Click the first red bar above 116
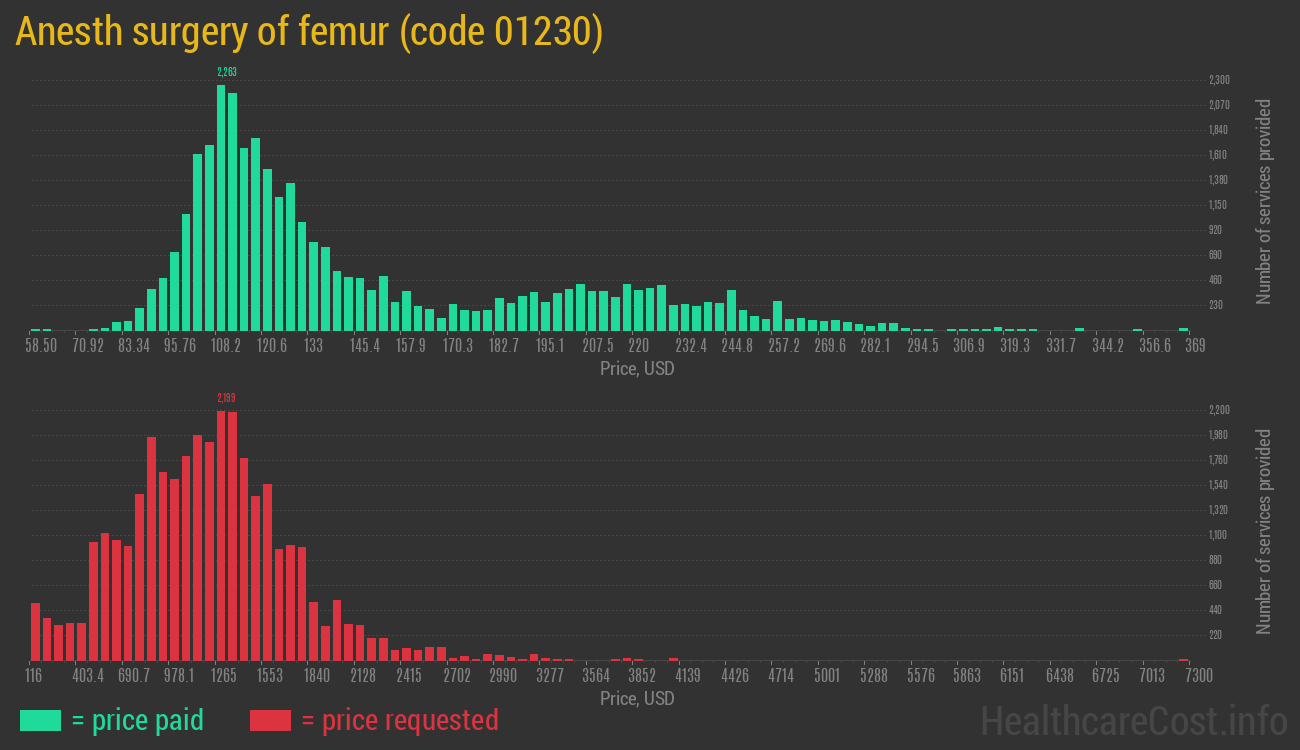Viewport: 1300px width, 750px height. pyautogui.click(x=35, y=631)
